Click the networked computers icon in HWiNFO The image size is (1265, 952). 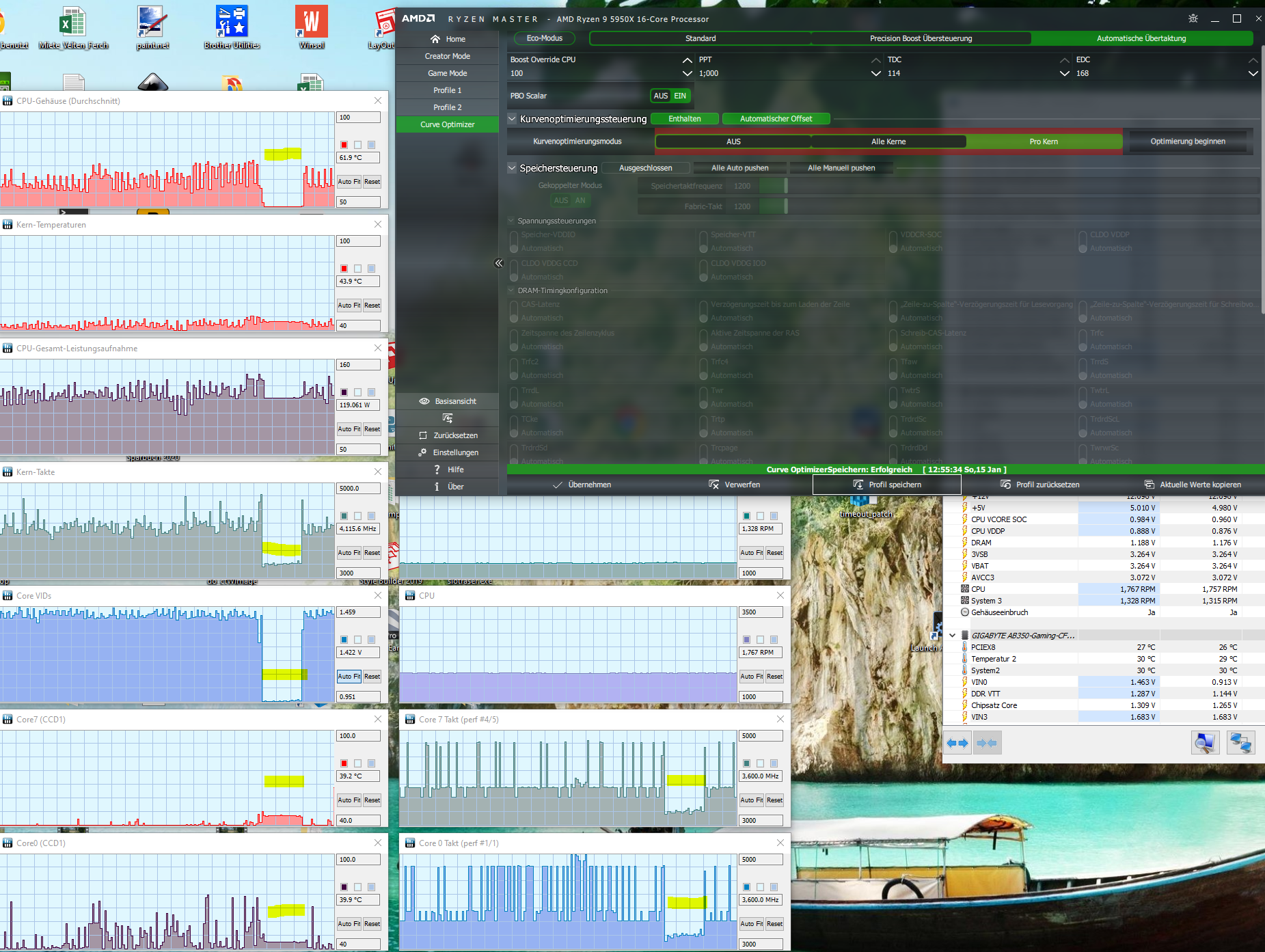[x=1240, y=743]
